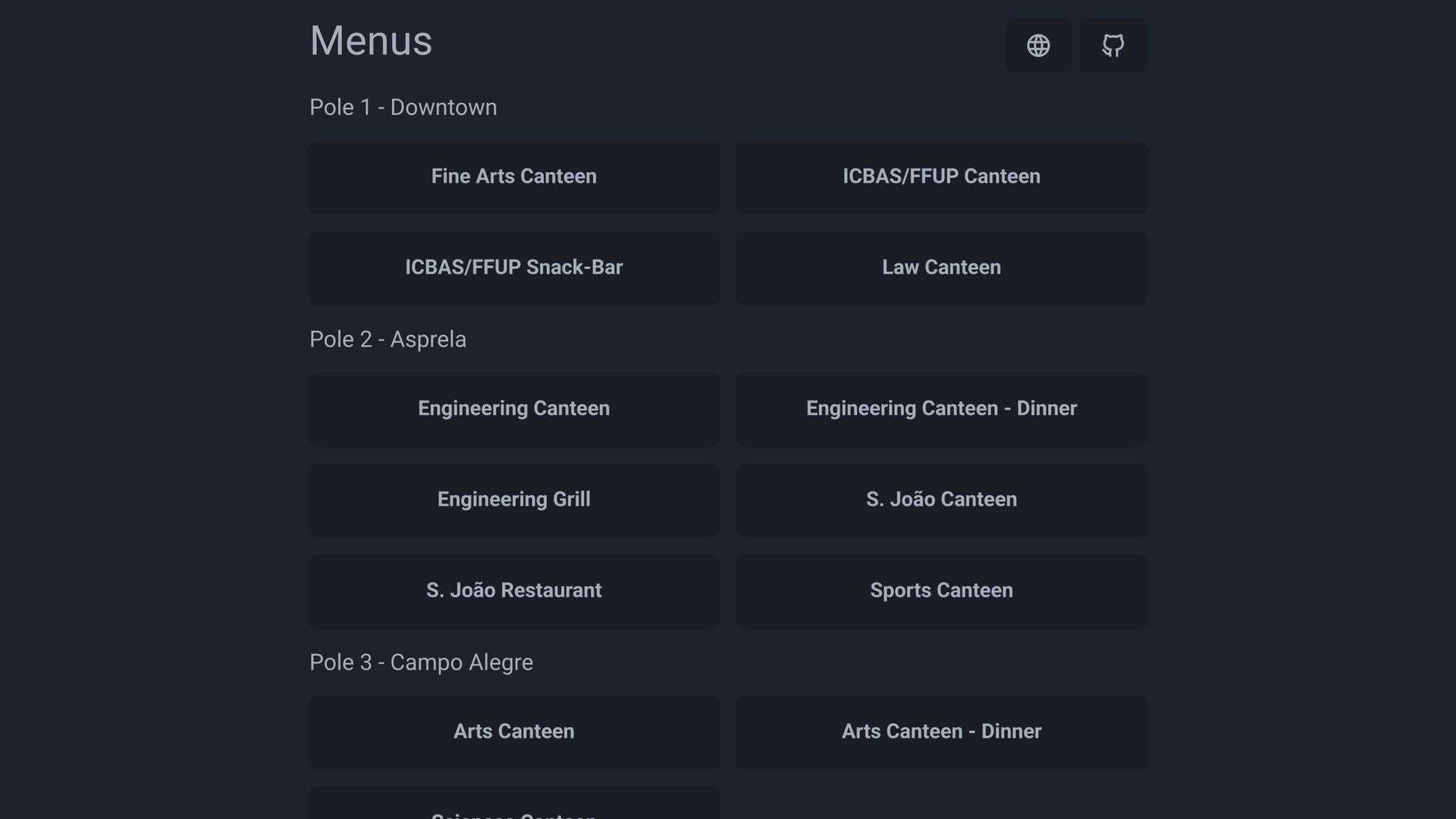1456x819 pixels.
Task: Click the Menus page title
Action: point(371,41)
